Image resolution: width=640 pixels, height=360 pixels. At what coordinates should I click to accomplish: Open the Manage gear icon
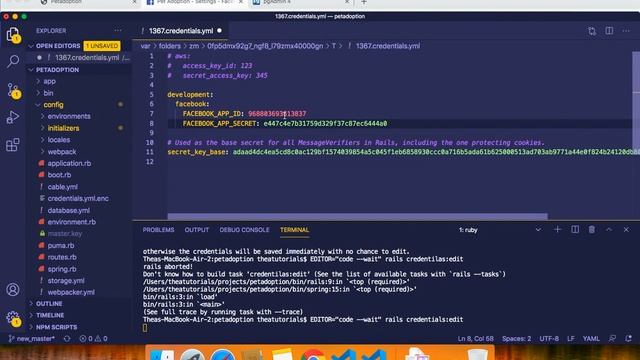click(13, 318)
